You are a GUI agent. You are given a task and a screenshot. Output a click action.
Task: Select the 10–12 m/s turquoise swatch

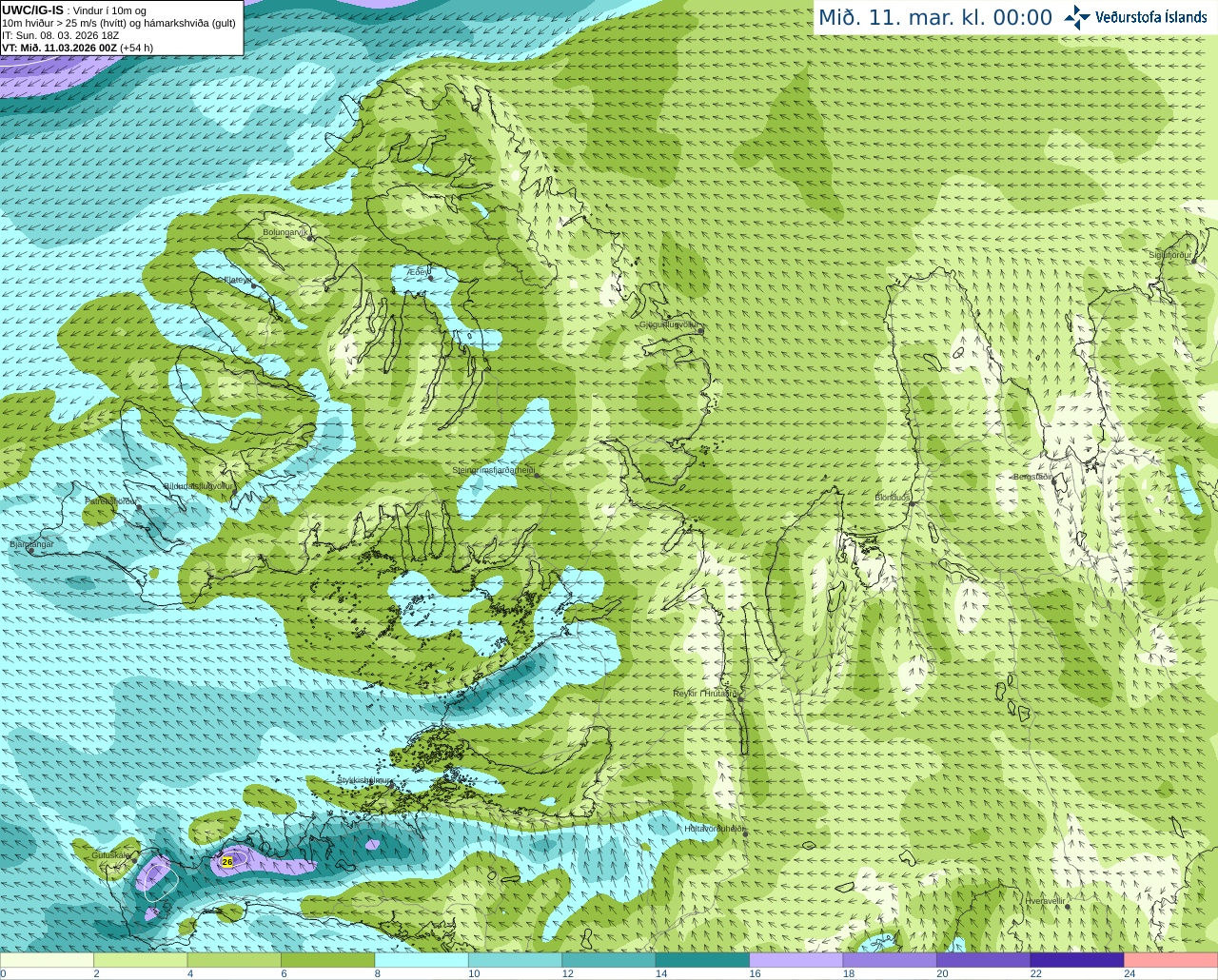pyautogui.click(x=516, y=960)
